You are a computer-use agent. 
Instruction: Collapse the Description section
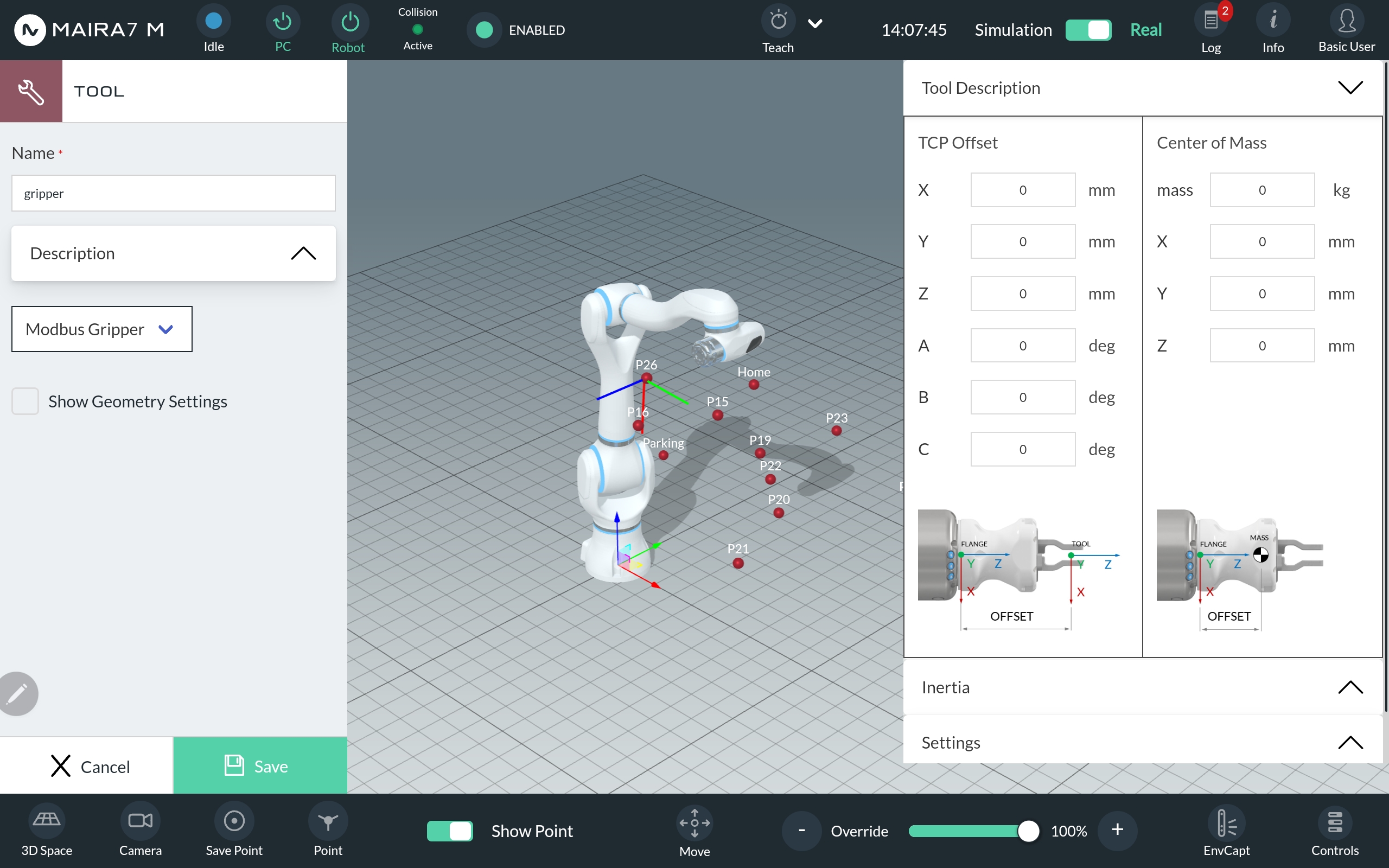173,253
